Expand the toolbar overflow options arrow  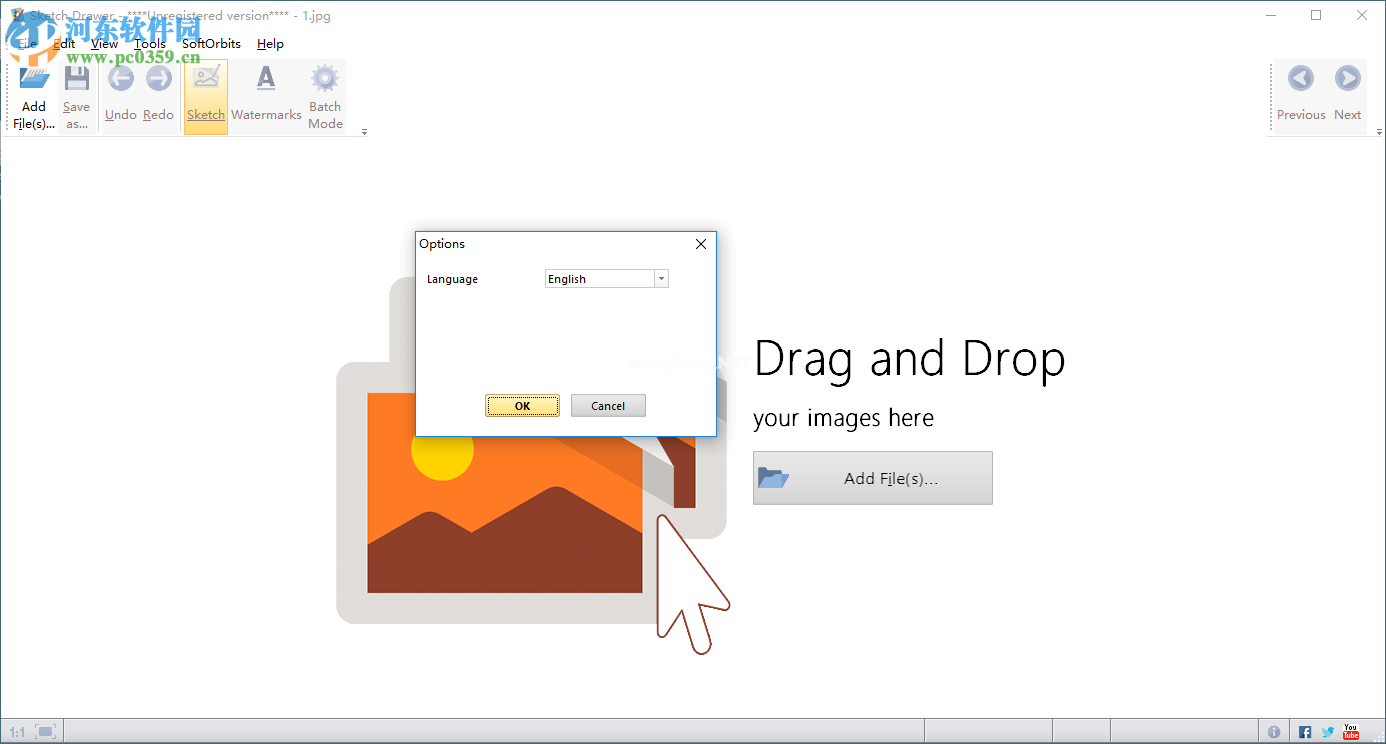[x=364, y=132]
